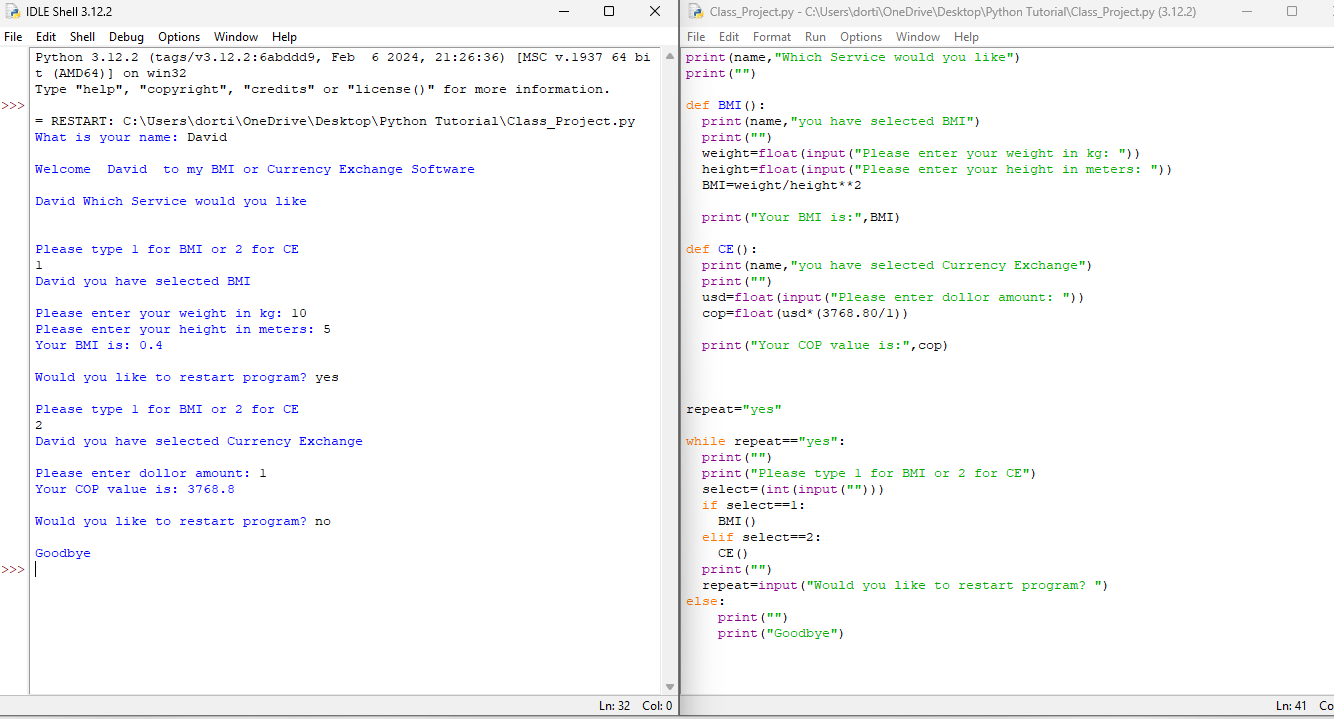Click the 'Ln: 41' editor status entry

pos(1291,706)
